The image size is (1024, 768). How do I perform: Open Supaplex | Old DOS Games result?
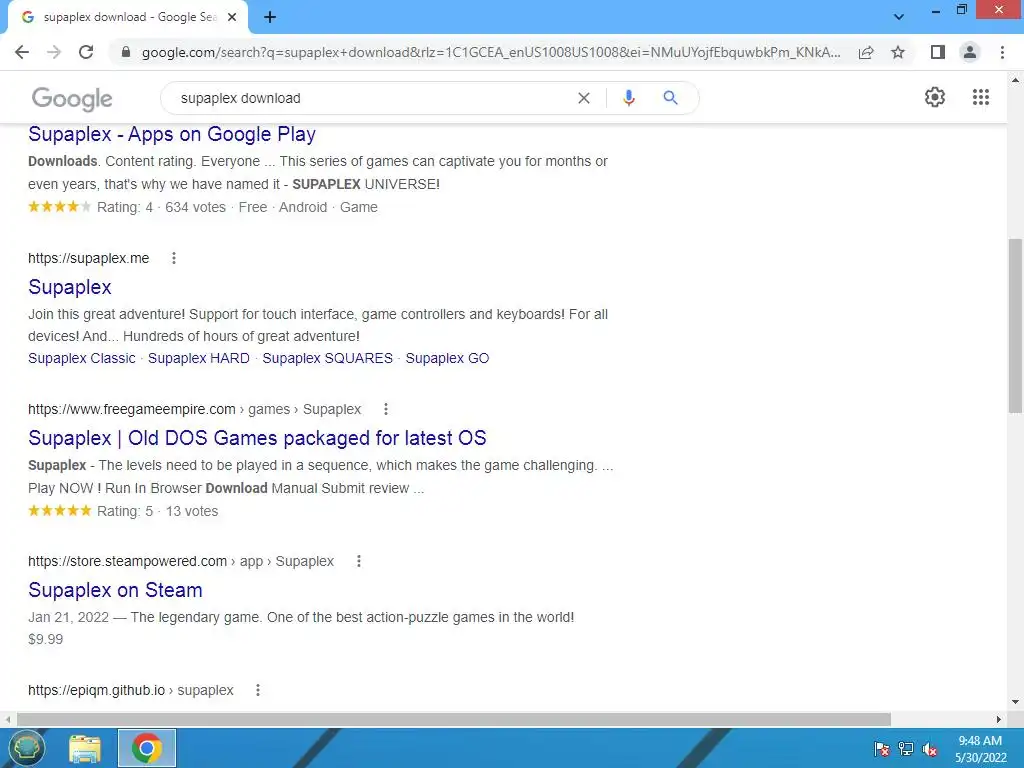(x=257, y=438)
